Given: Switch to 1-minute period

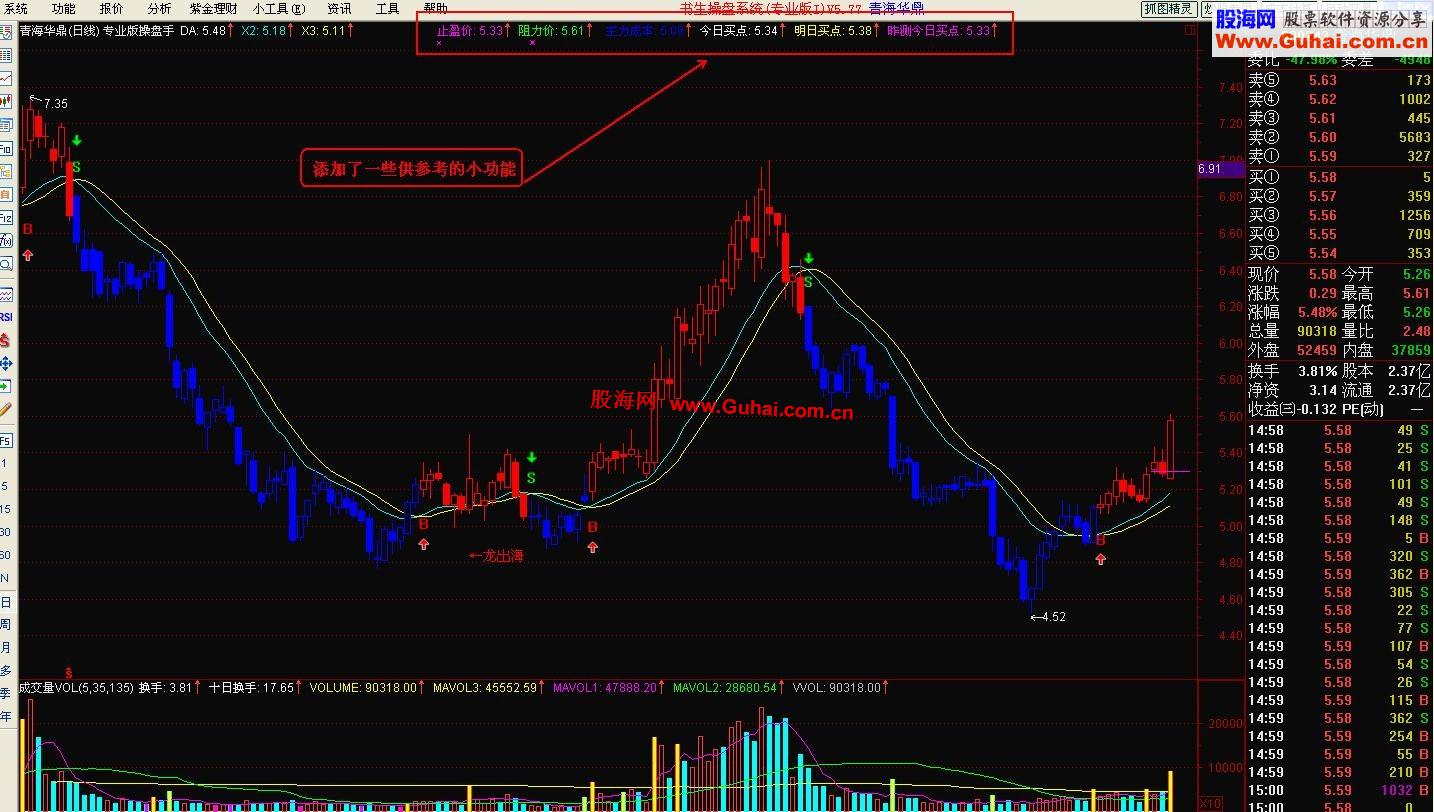Looking at the screenshot, I should click(x=4, y=464).
